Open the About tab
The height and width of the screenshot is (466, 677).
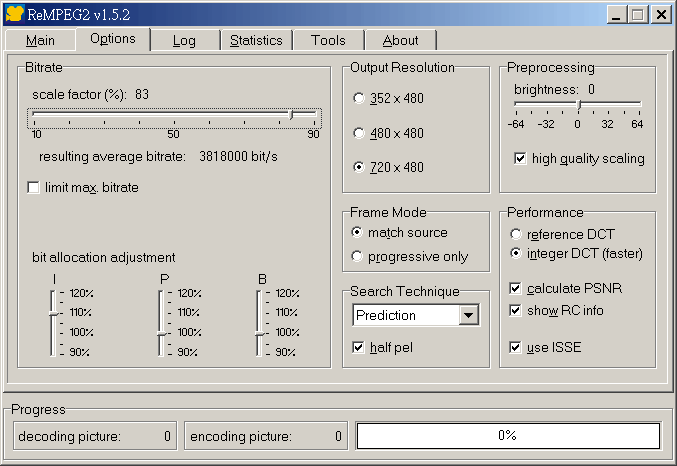pyautogui.click(x=400, y=40)
